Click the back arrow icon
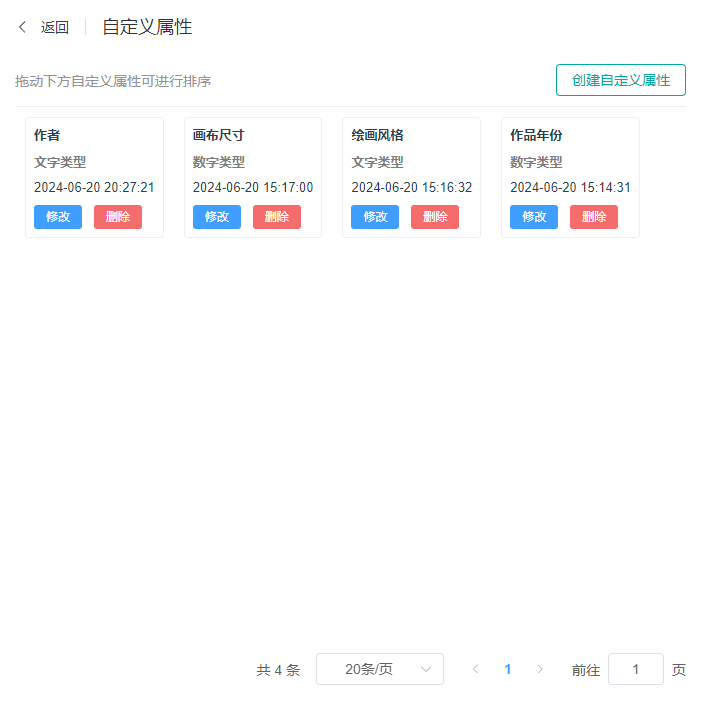The width and height of the screenshot is (701, 709). point(23,27)
